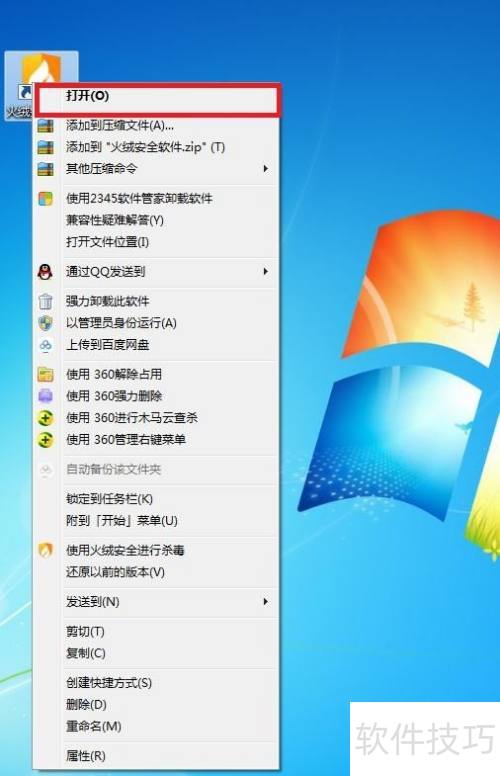This screenshot has width=500, height=776.
Task: Click WinRAR icon beside 添加到压缩文件(A)...
Action: 46,126
